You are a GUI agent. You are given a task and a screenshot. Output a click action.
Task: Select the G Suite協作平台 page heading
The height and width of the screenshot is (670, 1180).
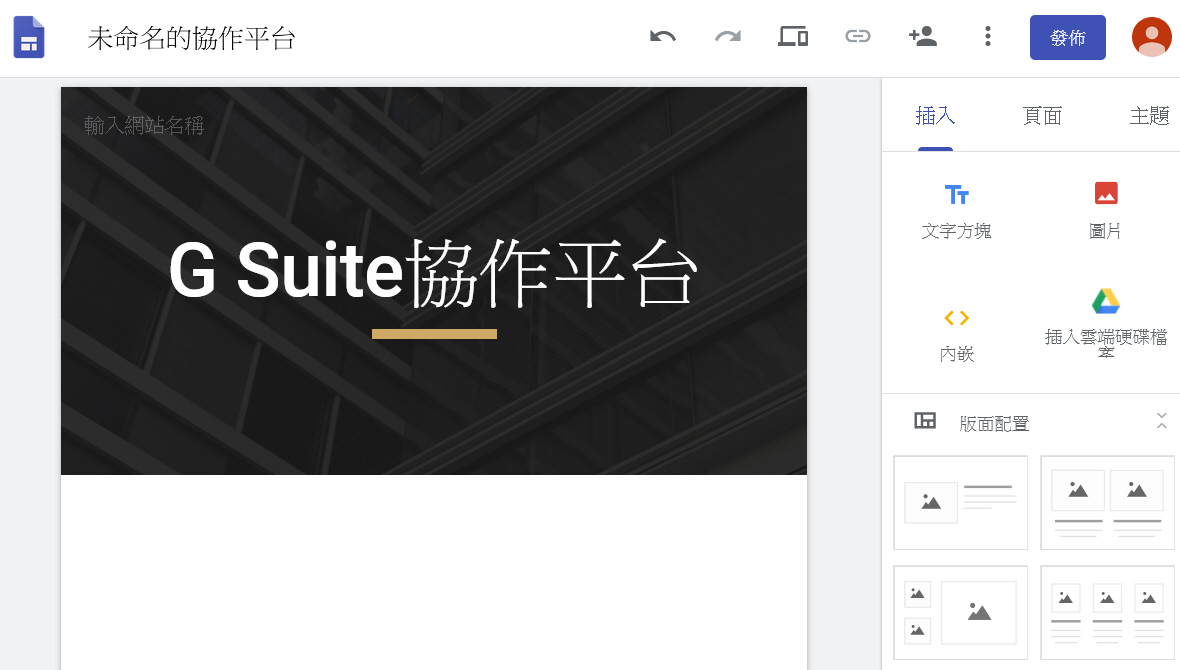point(433,273)
